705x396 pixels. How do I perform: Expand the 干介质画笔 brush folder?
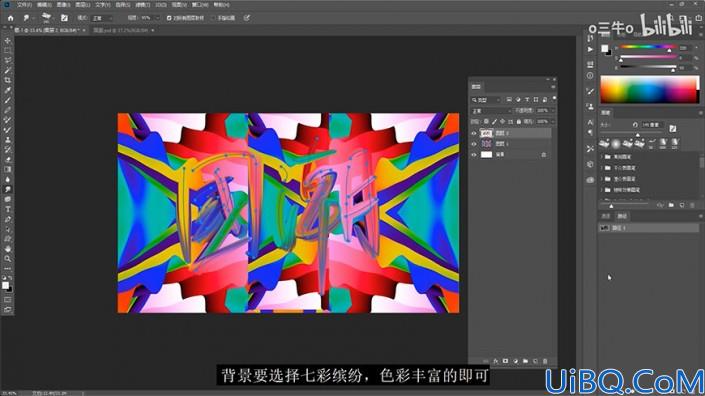pyautogui.click(x=602, y=168)
